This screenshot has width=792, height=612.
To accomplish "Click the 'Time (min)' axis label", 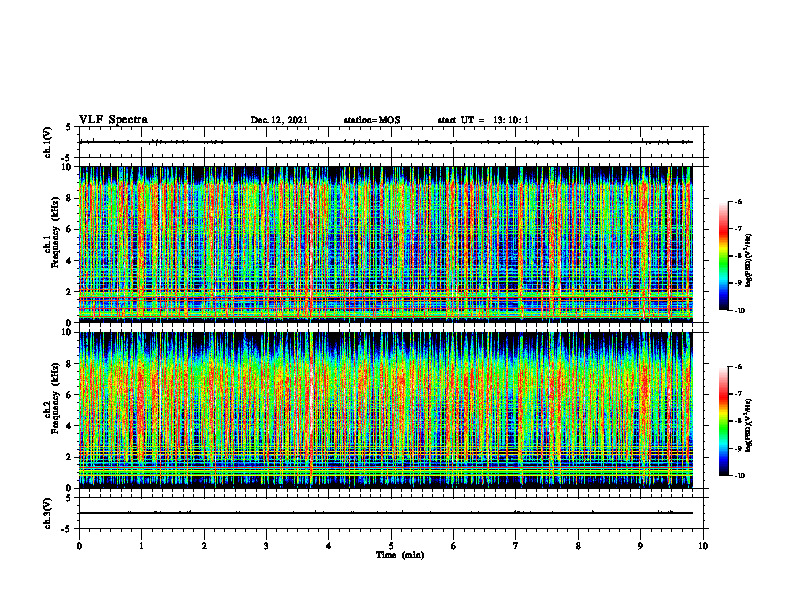I will coord(400,555).
